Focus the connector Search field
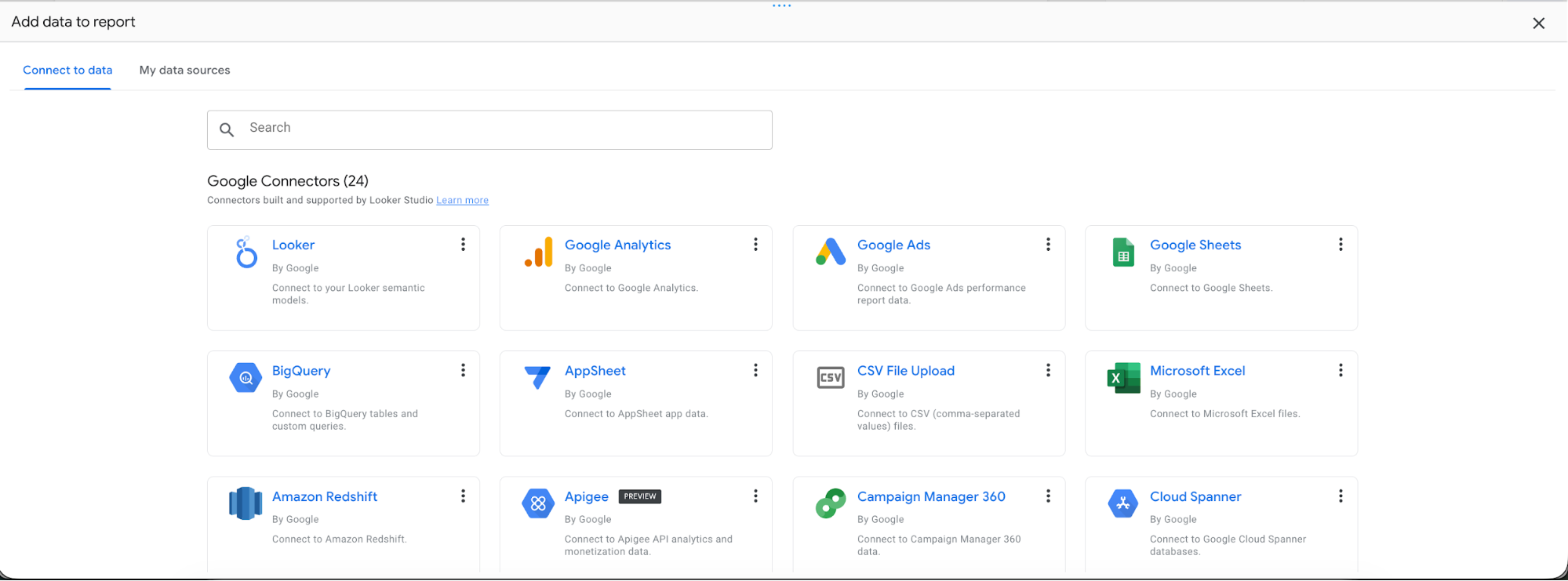 pyautogui.click(x=489, y=129)
